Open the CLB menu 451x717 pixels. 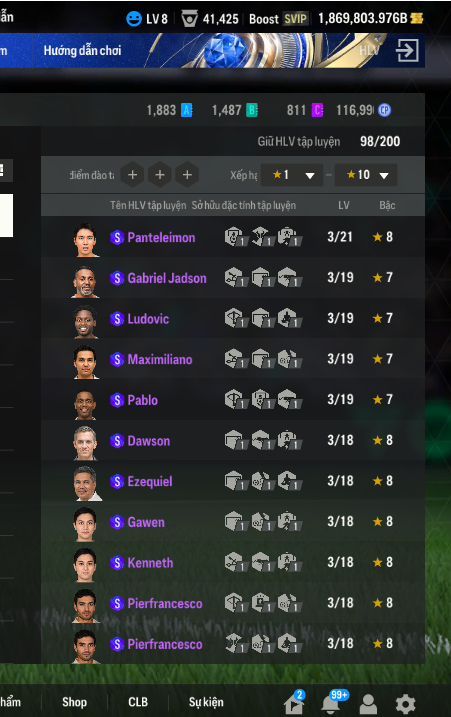click(x=138, y=702)
